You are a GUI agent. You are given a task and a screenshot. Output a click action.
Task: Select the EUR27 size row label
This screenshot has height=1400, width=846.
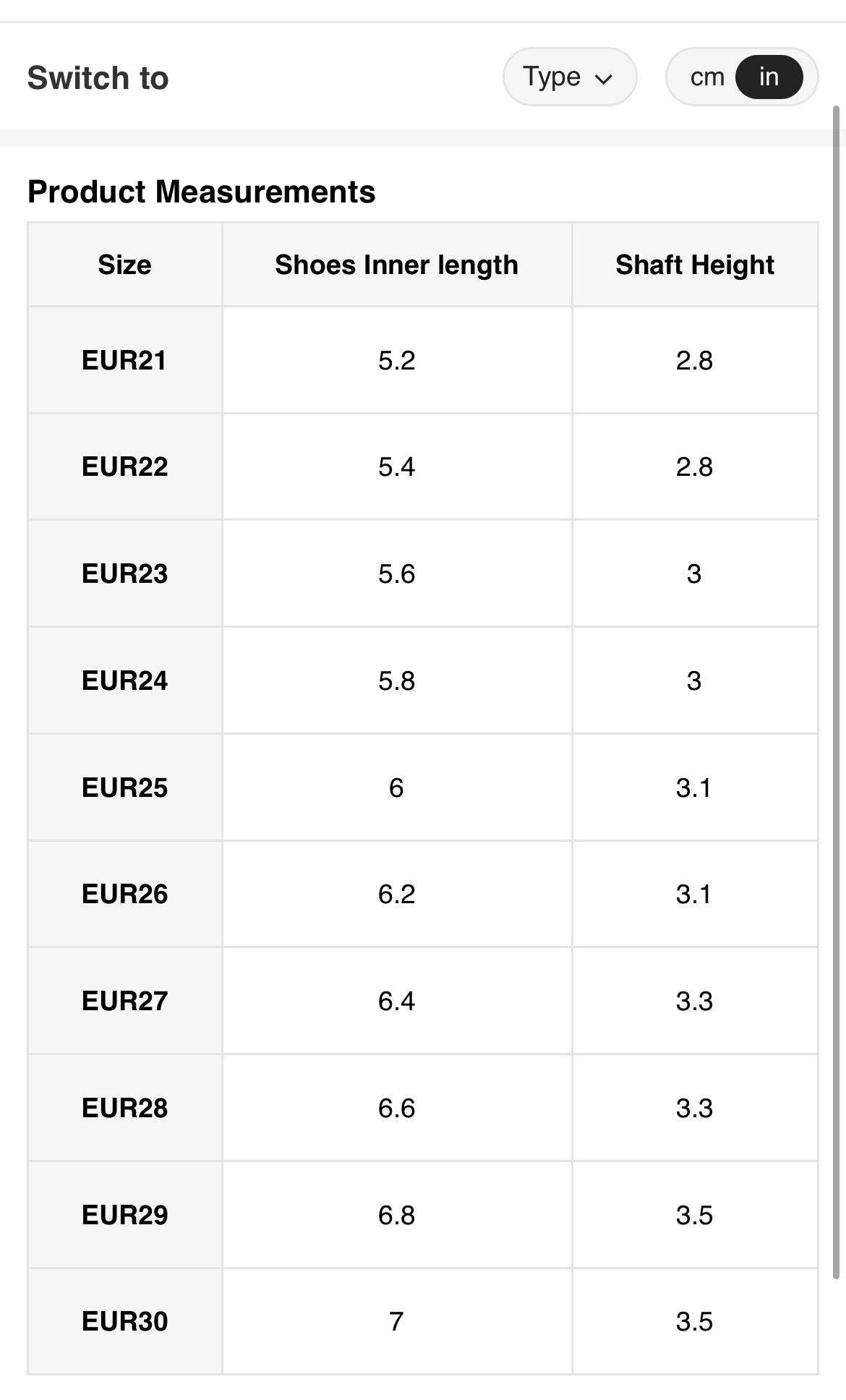[x=124, y=1001]
